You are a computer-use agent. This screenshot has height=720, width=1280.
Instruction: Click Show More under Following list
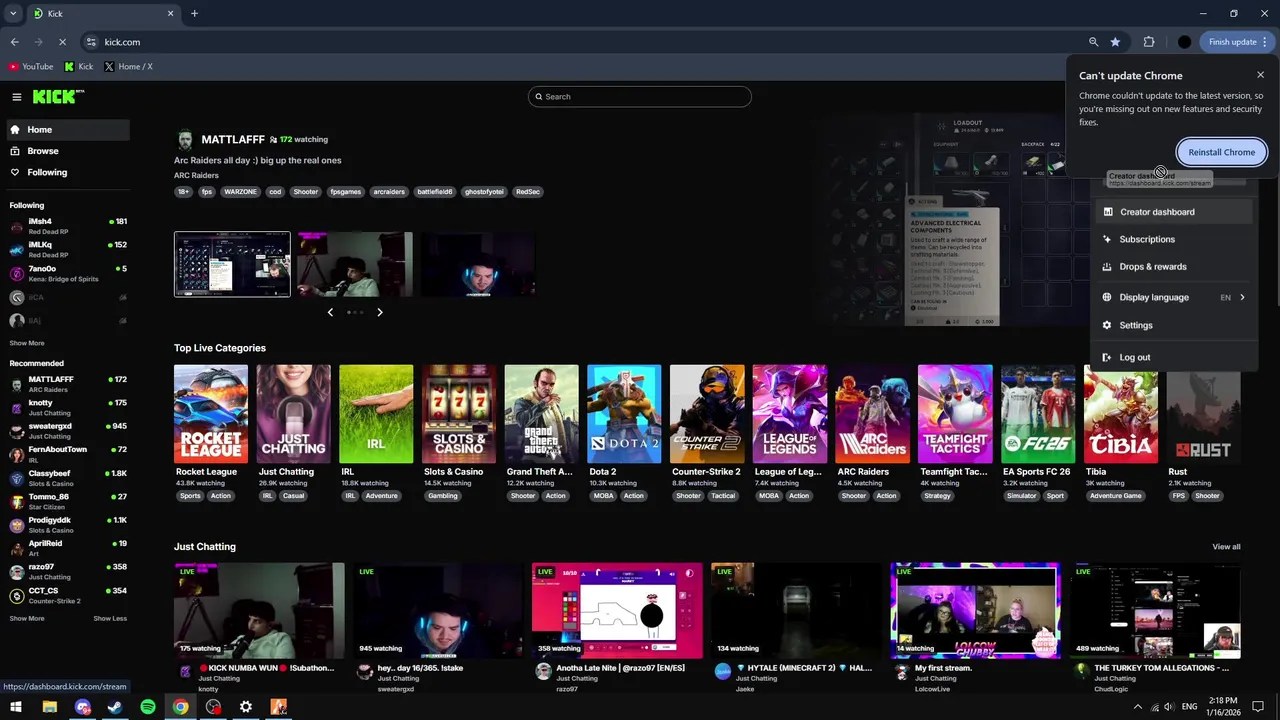[x=27, y=343]
